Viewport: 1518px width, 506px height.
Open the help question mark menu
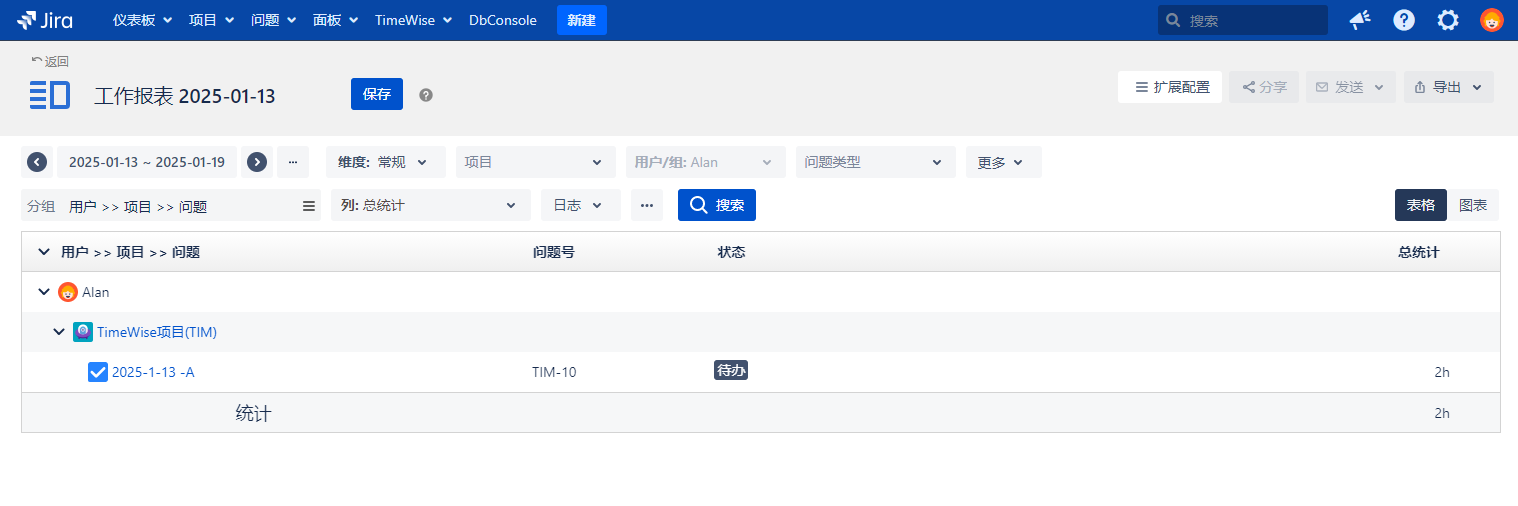point(1404,20)
